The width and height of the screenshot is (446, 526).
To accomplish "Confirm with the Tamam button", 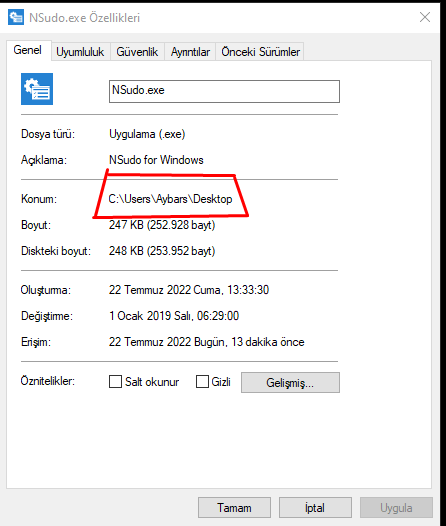I will coord(234,508).
